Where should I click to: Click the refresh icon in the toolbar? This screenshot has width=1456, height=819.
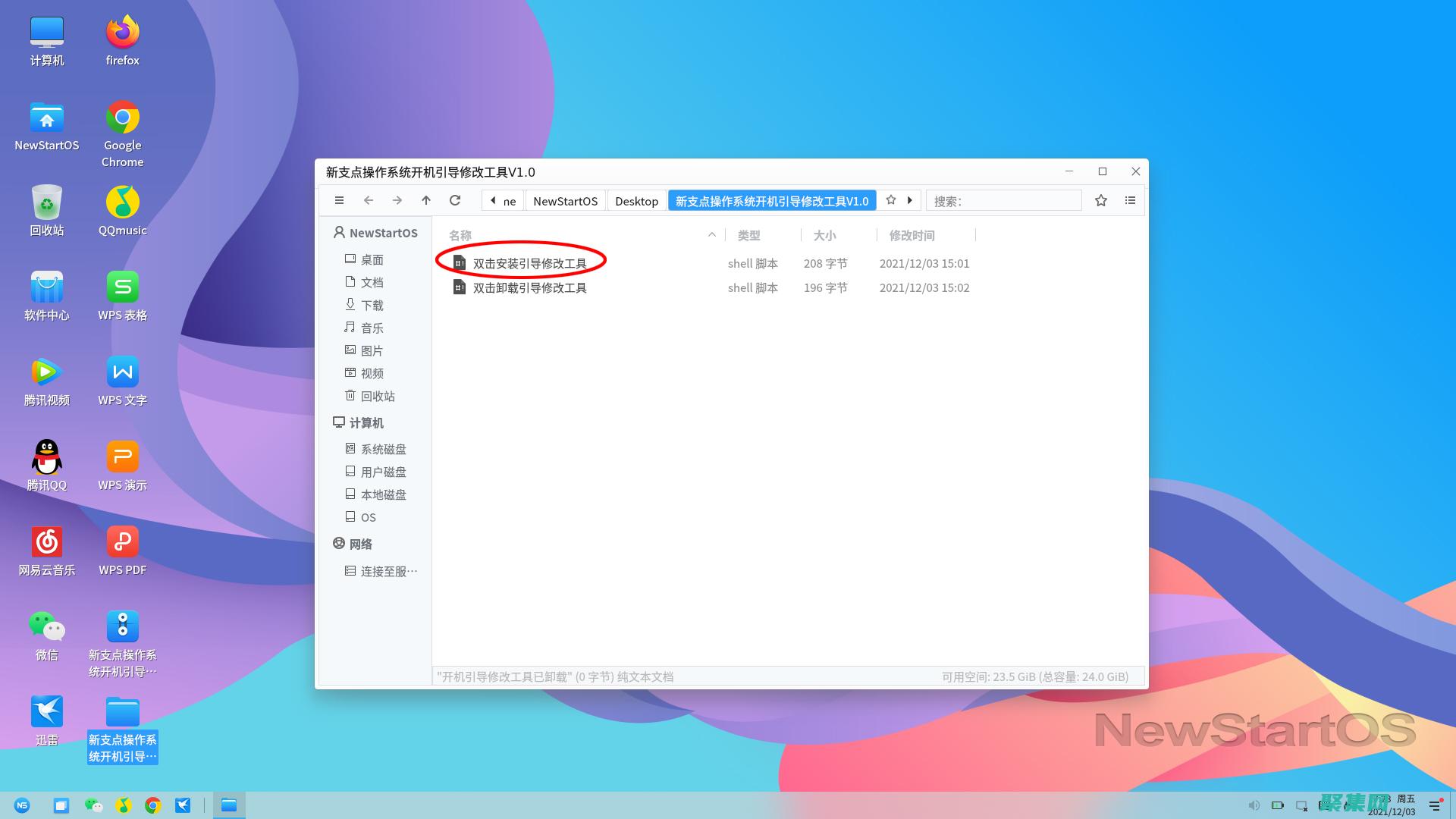click(x=455, y=201)
